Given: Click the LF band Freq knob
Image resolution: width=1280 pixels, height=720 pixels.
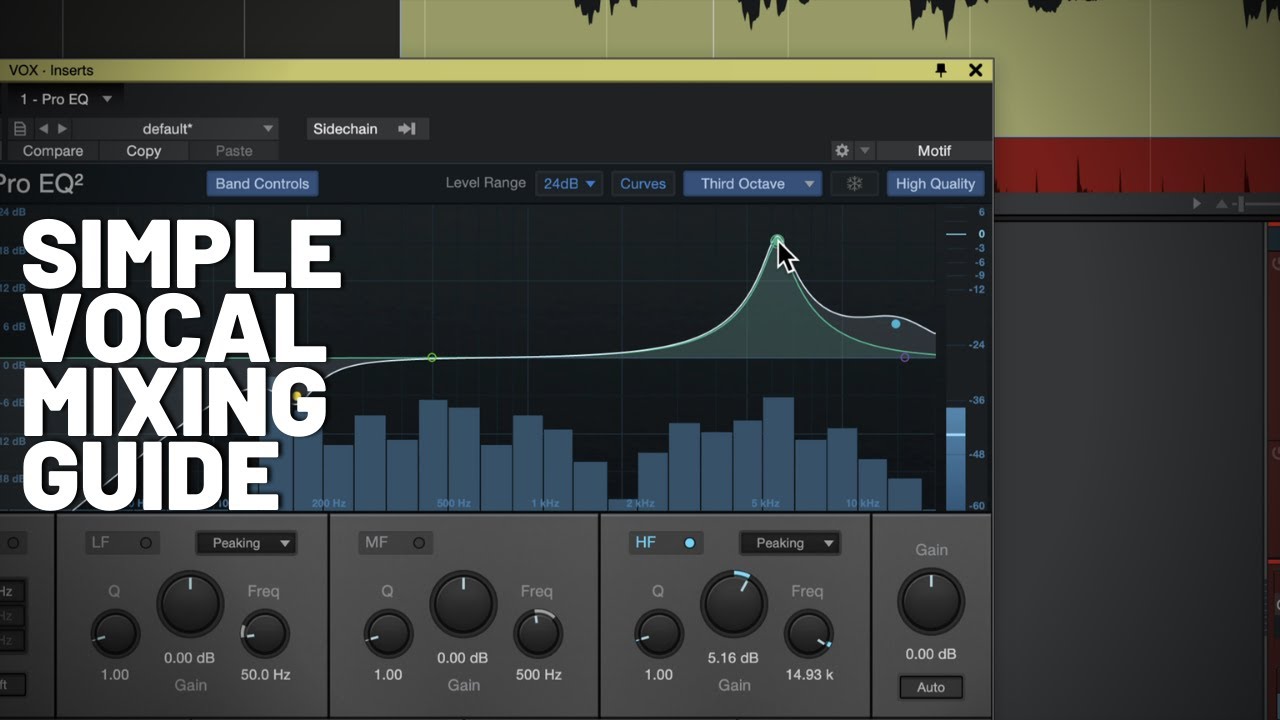Looking at the screenshot, I should (265, 634).
